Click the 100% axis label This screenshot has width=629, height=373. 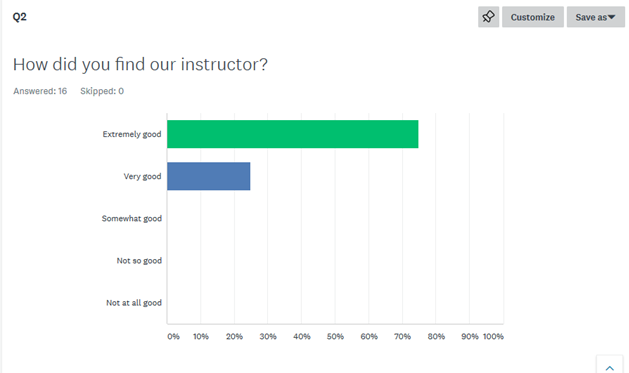tap(493, 337)
